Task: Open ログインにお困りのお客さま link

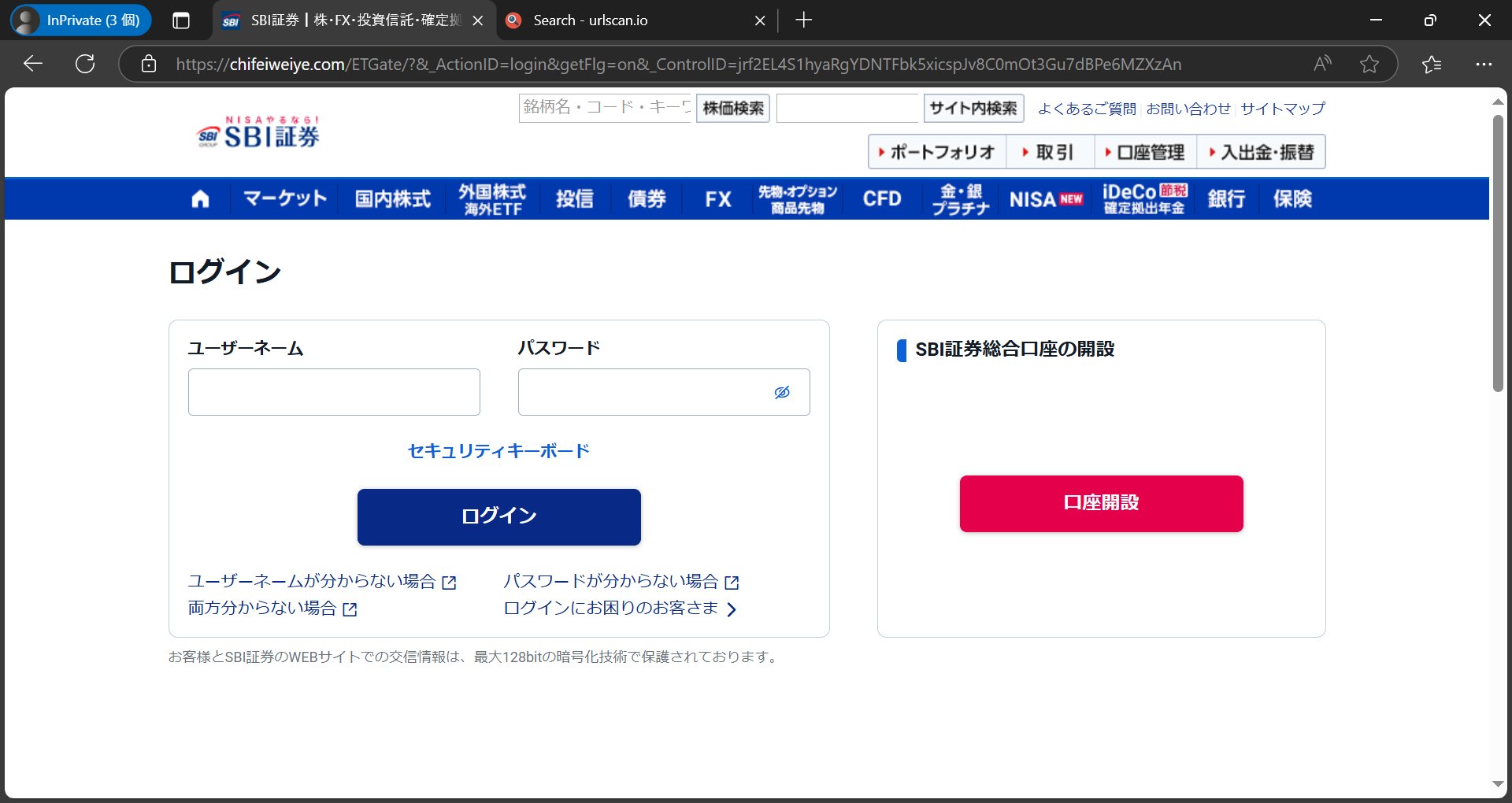Action: point(621,609)
